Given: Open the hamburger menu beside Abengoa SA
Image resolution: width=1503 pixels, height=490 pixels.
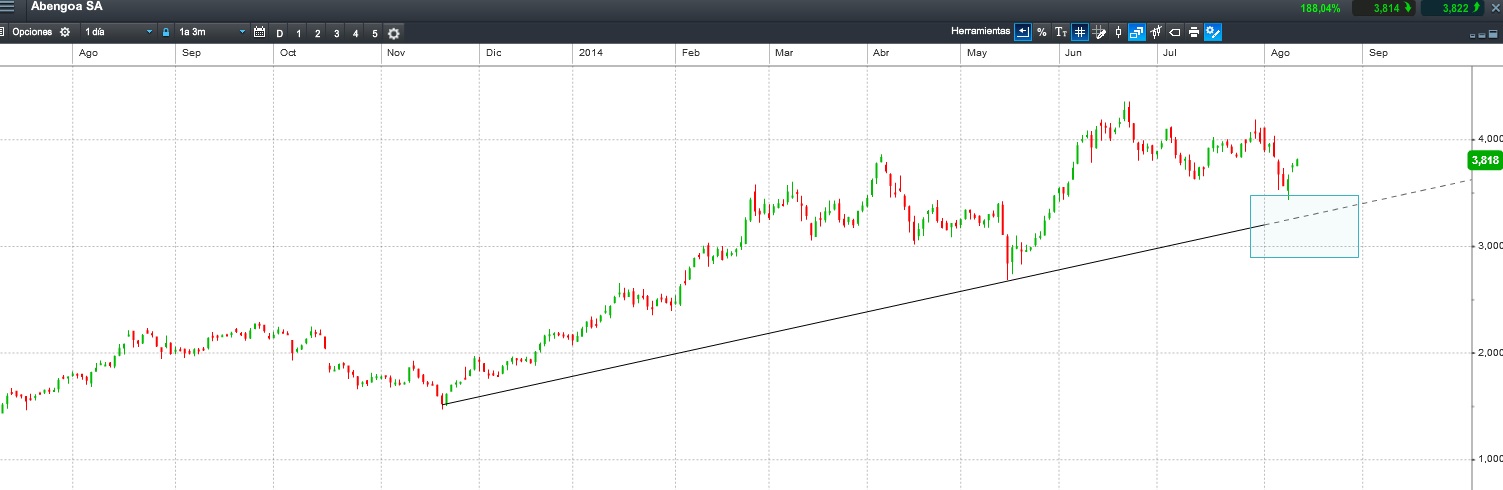Looking at the screenshot, I should point(8,7).
